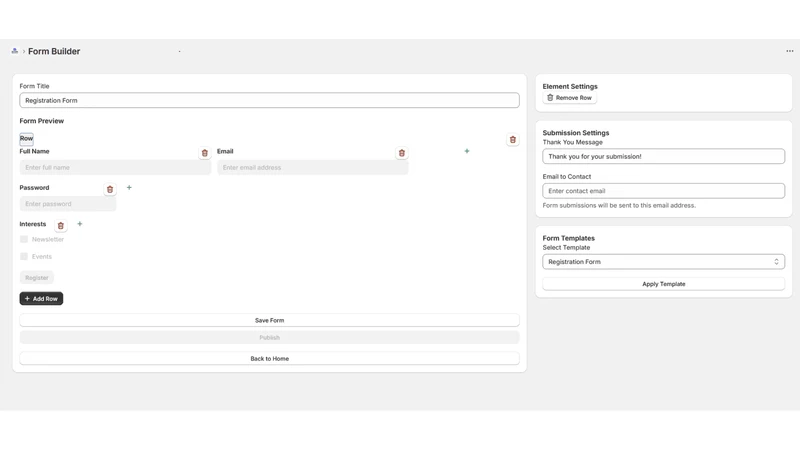This screenshot has width=800, height=450.
Task: Add a field next to Email with the plus icon
Action: (x=467, y=151)
